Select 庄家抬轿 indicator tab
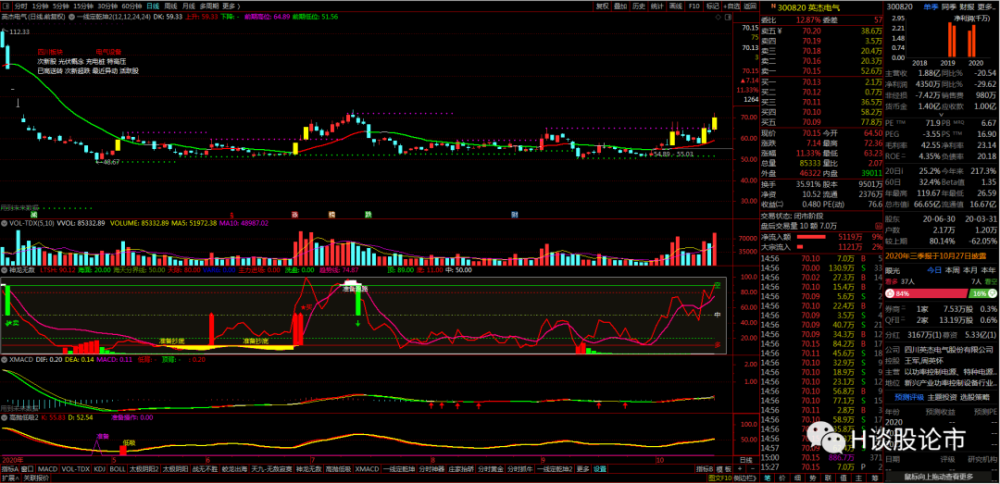Image resolution: width=1000 pixels, height=484 pixels. tap(462, 469)
